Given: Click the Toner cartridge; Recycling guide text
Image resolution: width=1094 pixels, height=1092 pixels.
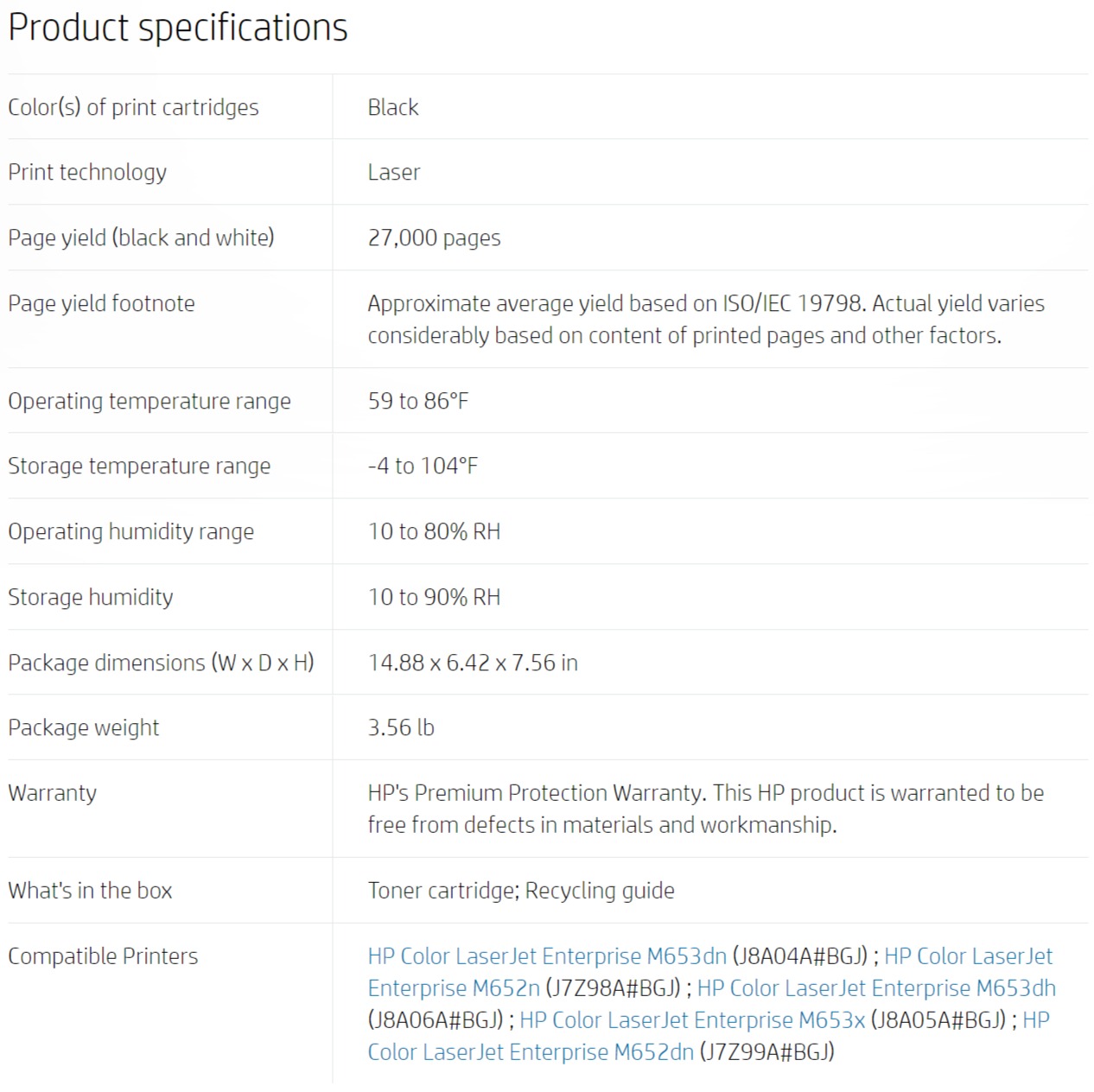Looking at the screenshot, I should pos(521,891).
